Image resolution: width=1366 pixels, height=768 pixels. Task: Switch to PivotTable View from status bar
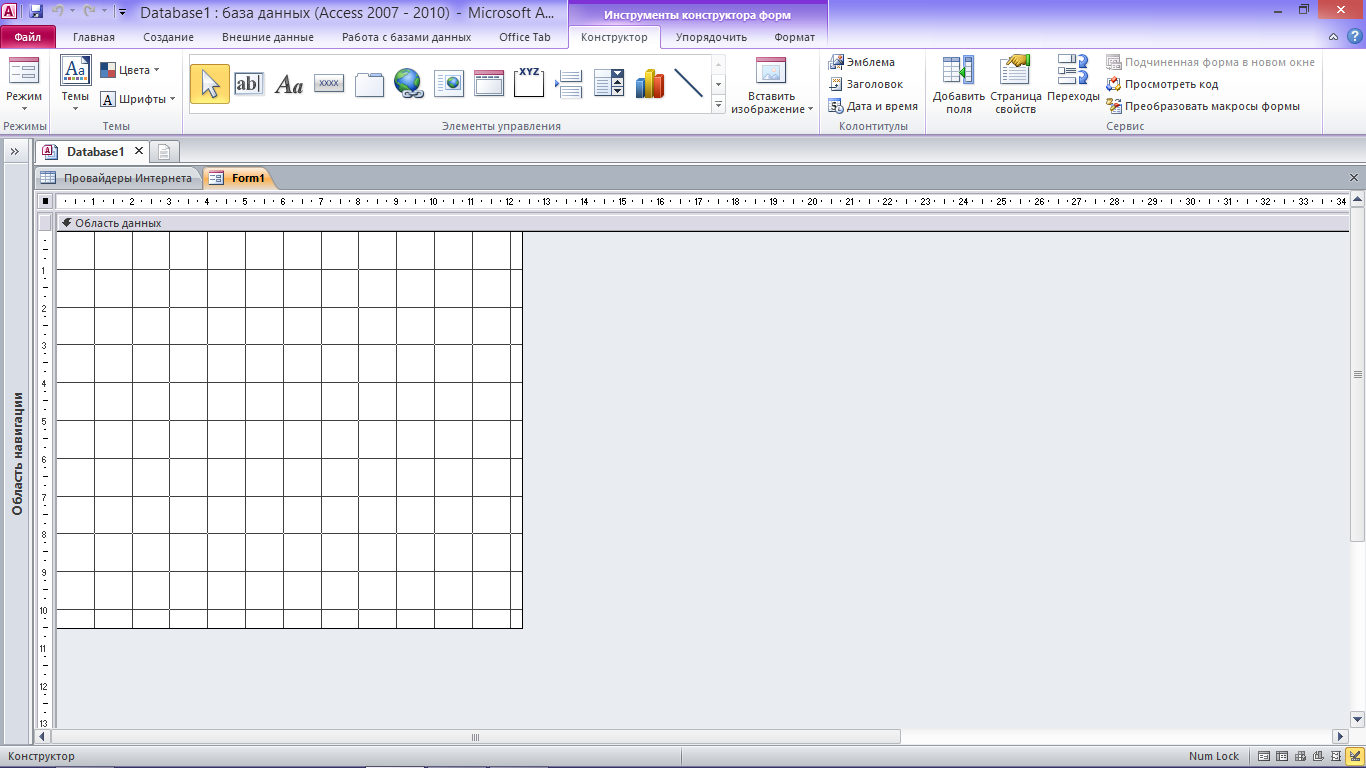pyautogui.click(x=1300, y=756)
